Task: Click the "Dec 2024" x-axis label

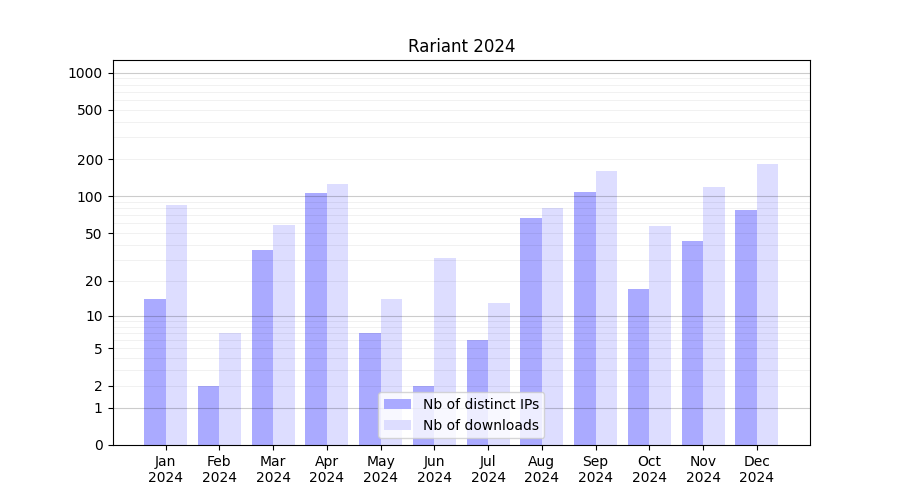Action: 756,469
